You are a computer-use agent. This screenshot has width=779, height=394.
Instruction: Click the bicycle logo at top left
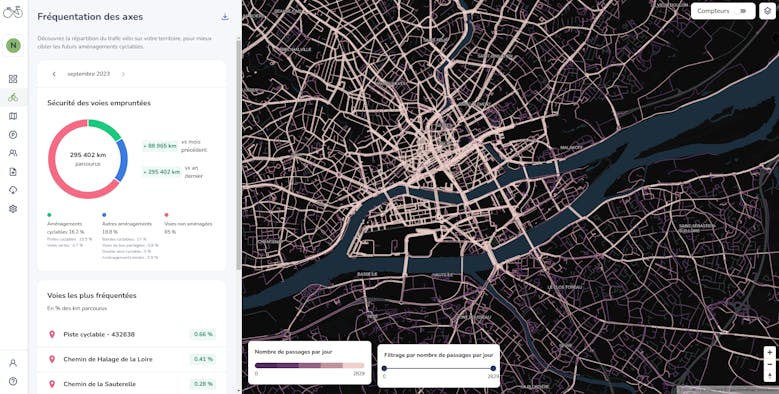[13, 11]
